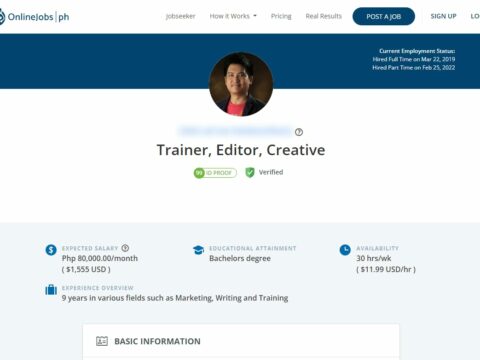Select Hired Full Time on Mar 22, 2019
480x360 pixels.
(x=414, y=59)
